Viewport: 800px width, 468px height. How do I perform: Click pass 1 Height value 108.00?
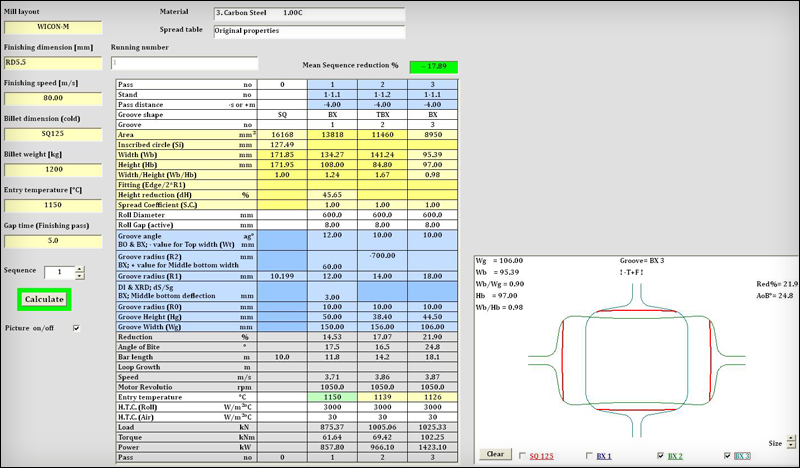coord(332,165)
